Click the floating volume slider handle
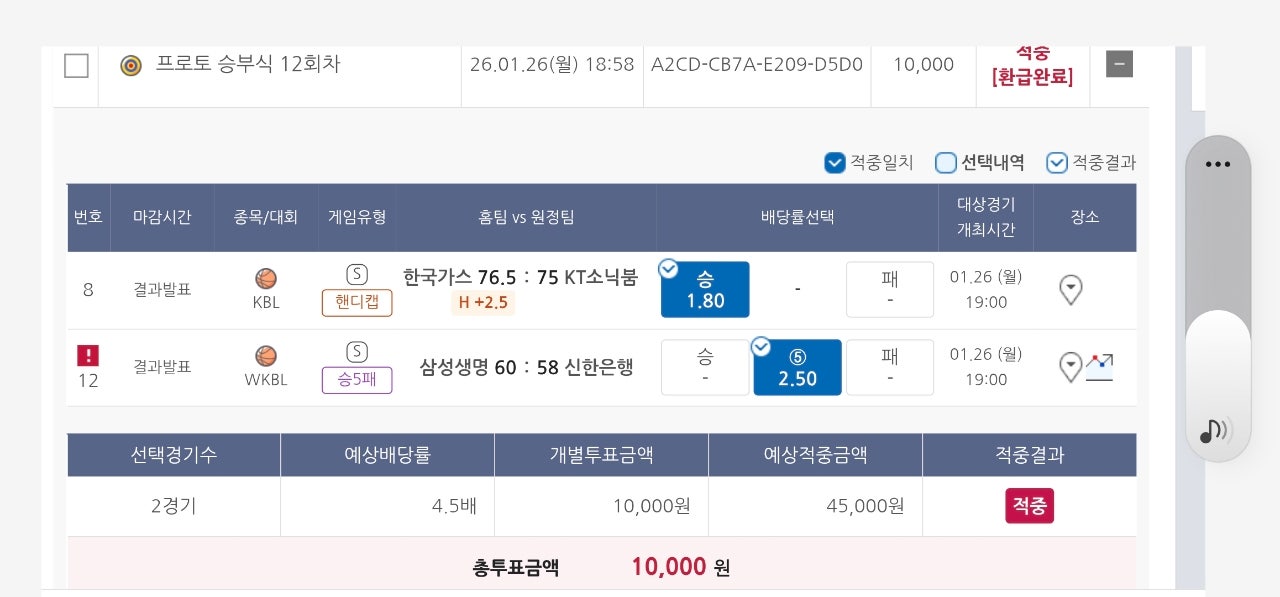The width and height of the screenshot is (1280, 597). tap(1218, 360)
